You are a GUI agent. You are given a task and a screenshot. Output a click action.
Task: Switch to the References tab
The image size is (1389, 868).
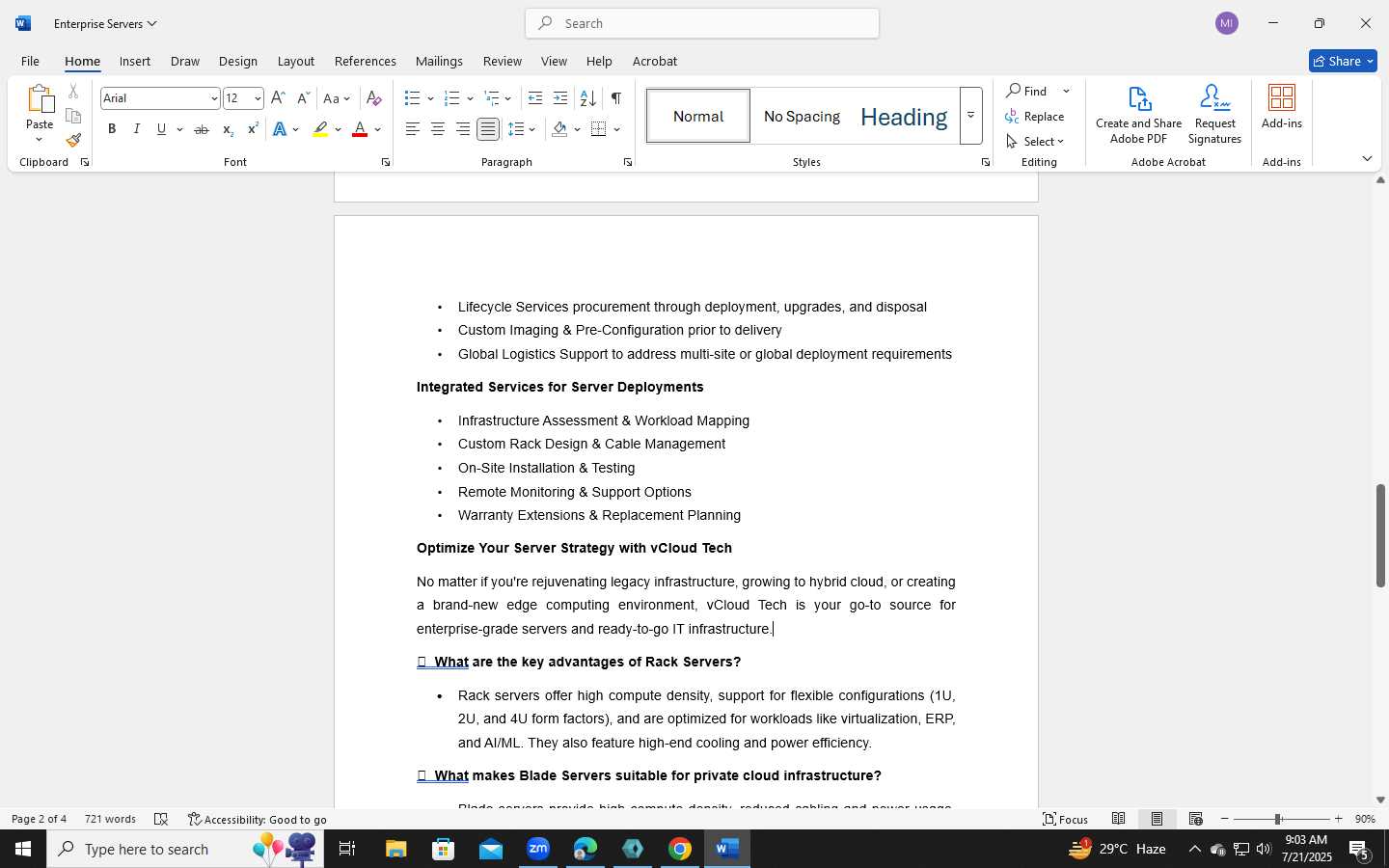pyautogui.click(x=366, y=61)
